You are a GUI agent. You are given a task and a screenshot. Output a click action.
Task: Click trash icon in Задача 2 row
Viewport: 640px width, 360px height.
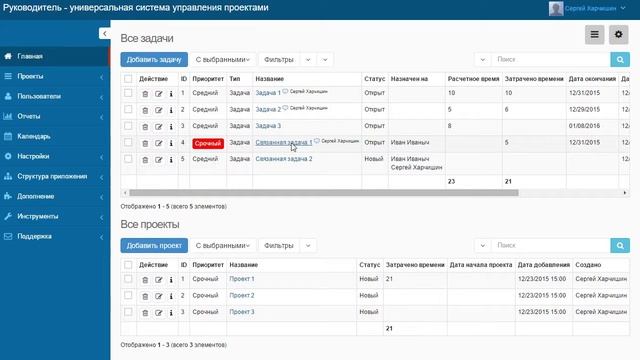(145, 111)
